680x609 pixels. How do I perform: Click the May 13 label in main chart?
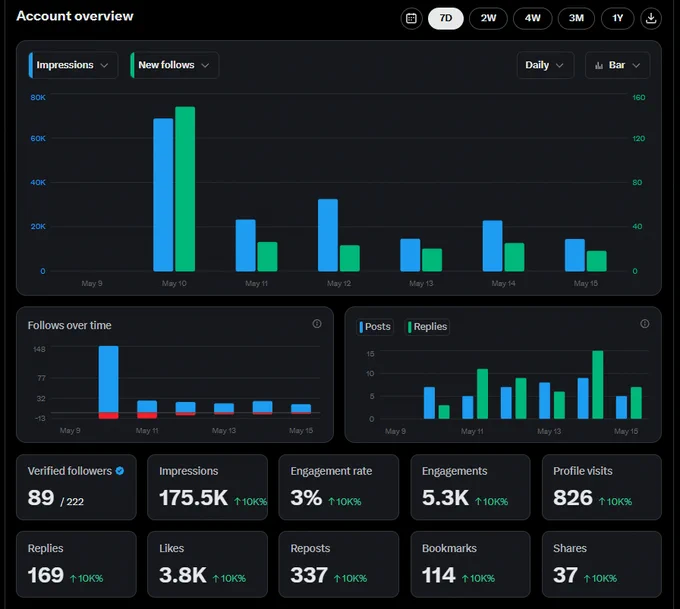click(x=421, y=283)
